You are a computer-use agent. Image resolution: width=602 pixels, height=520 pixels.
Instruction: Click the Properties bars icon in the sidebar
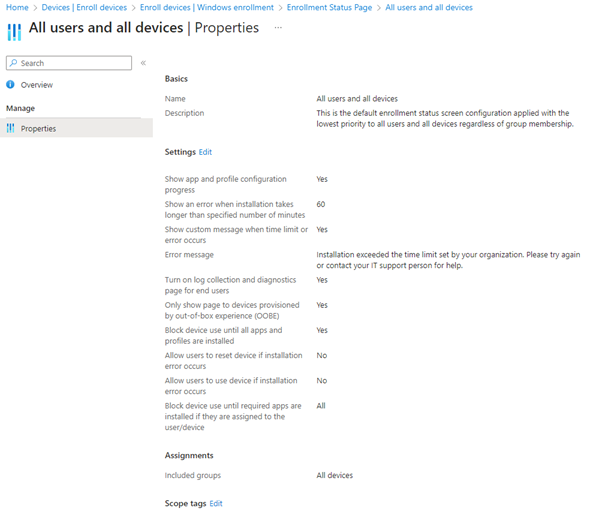11,128
